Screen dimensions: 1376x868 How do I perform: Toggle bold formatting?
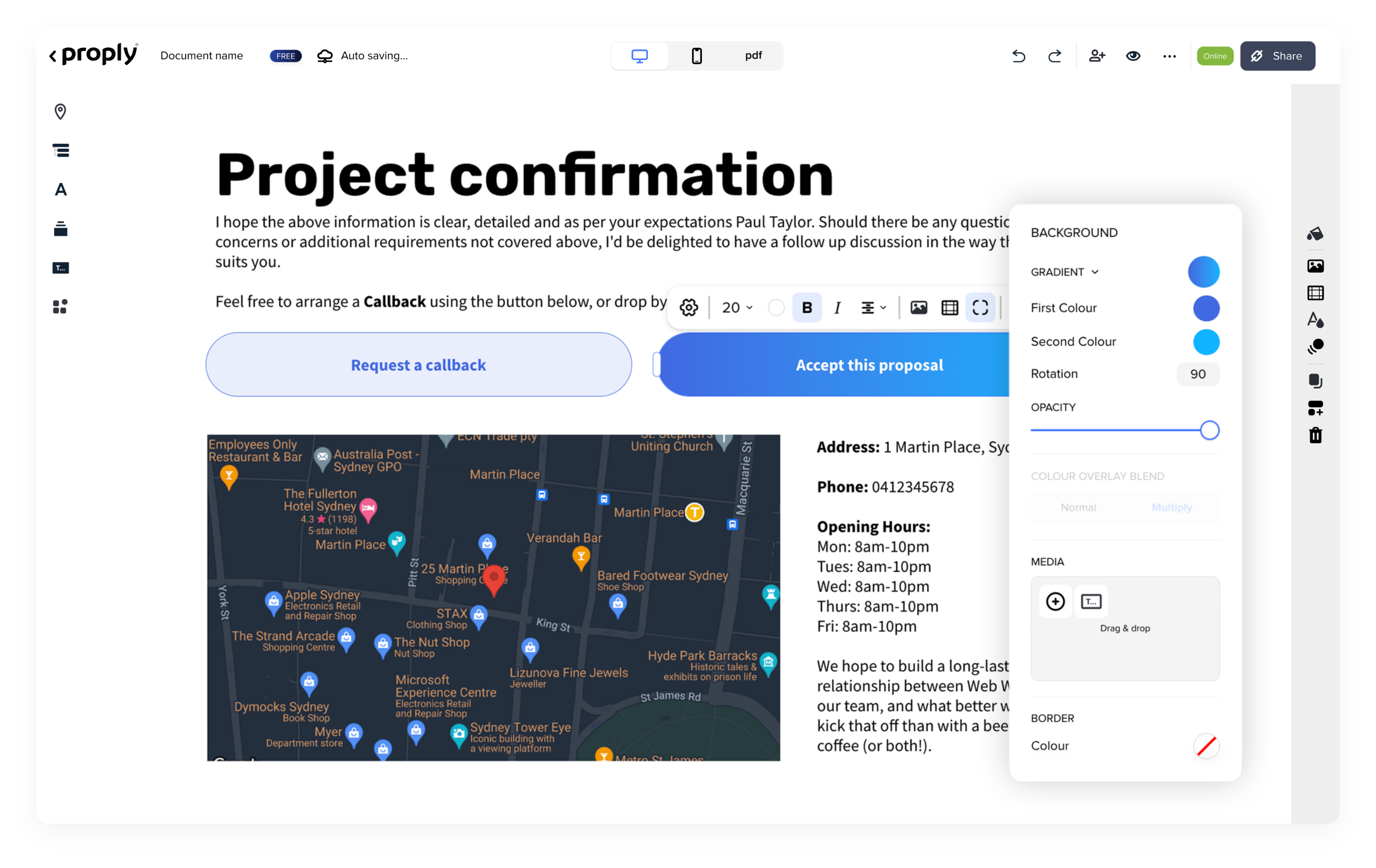click(807, 308)
